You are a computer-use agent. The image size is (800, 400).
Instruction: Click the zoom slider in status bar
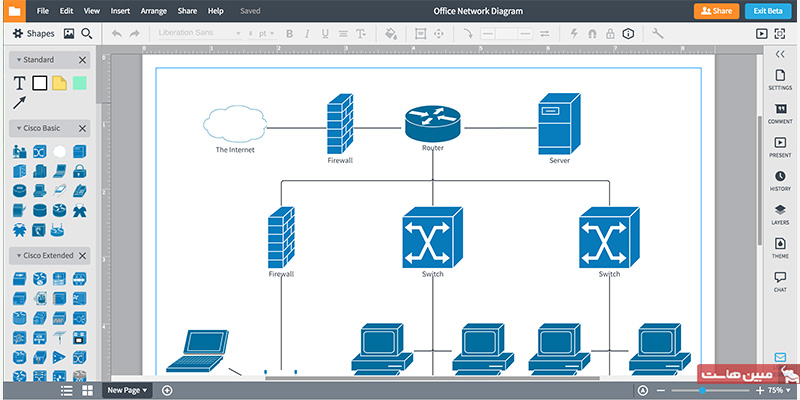(x=704, y=390)
